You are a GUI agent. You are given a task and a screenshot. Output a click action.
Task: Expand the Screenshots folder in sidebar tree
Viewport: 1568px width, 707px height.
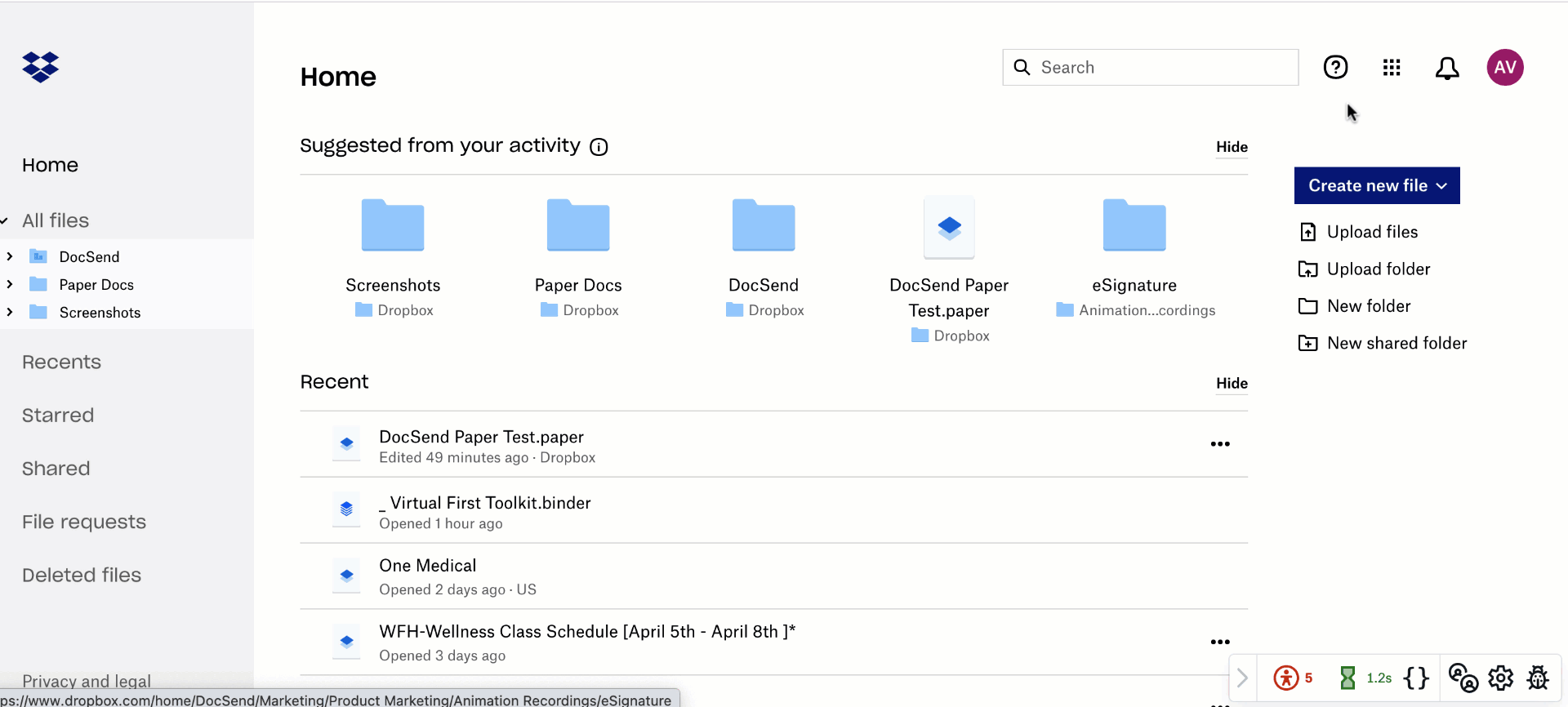point(10,312)
